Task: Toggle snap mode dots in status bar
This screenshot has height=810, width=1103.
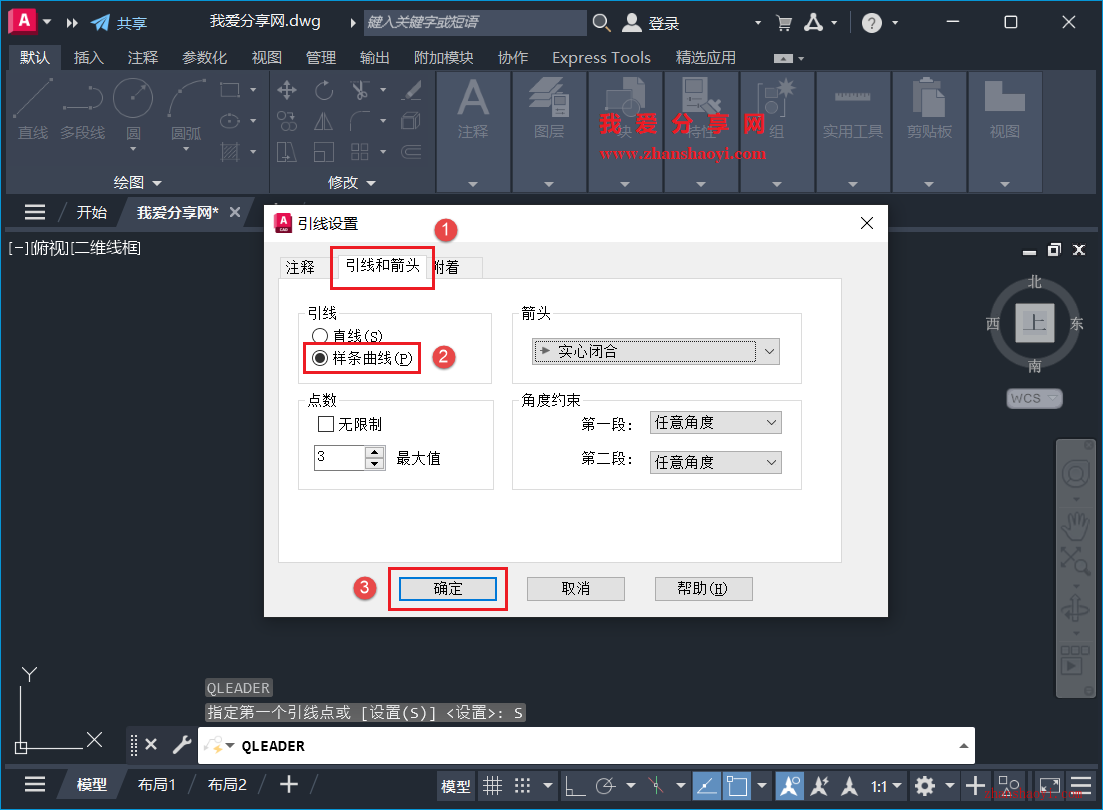Action: click(522, 786)
